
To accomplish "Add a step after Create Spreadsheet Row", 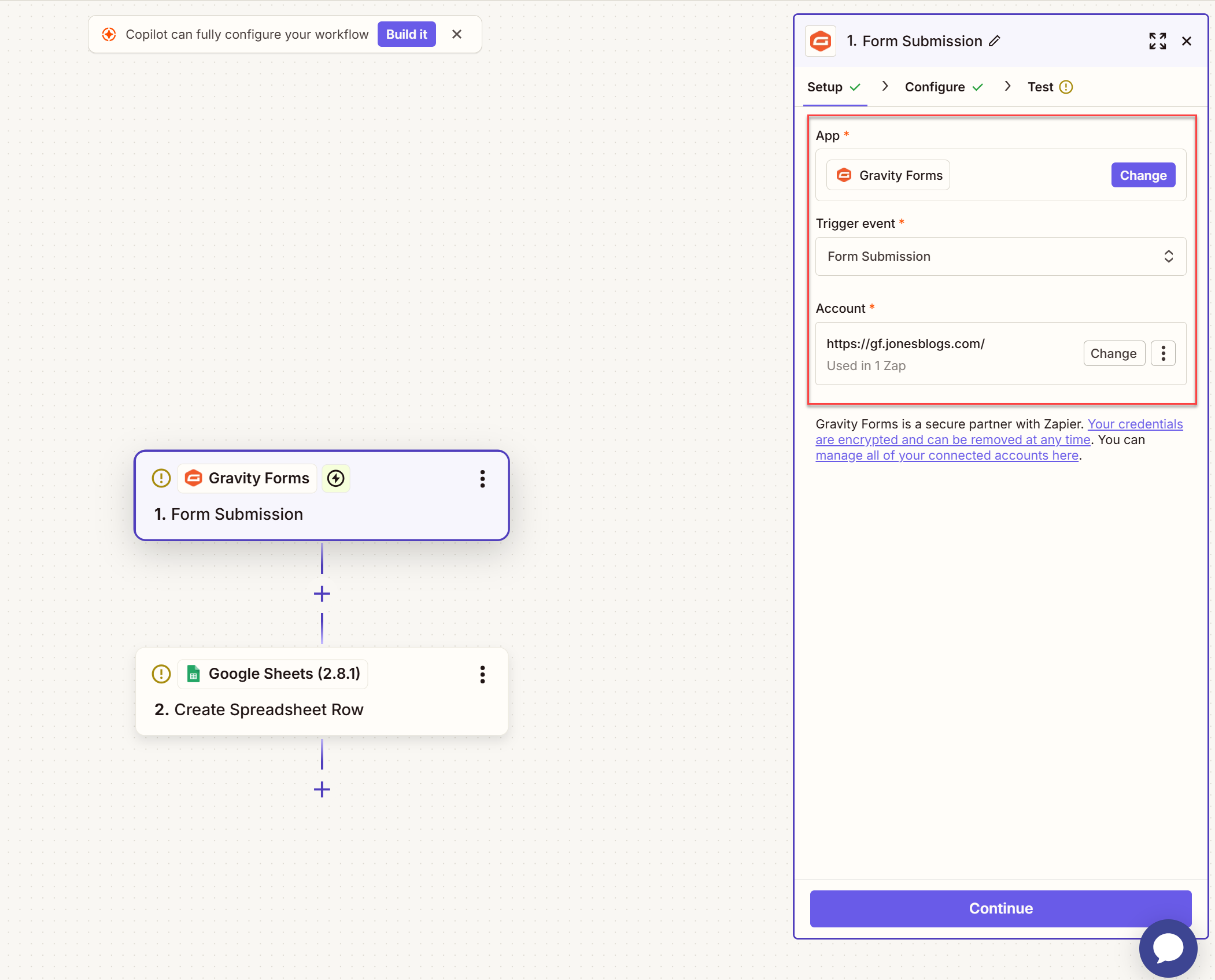I will (x=322, y=789).
